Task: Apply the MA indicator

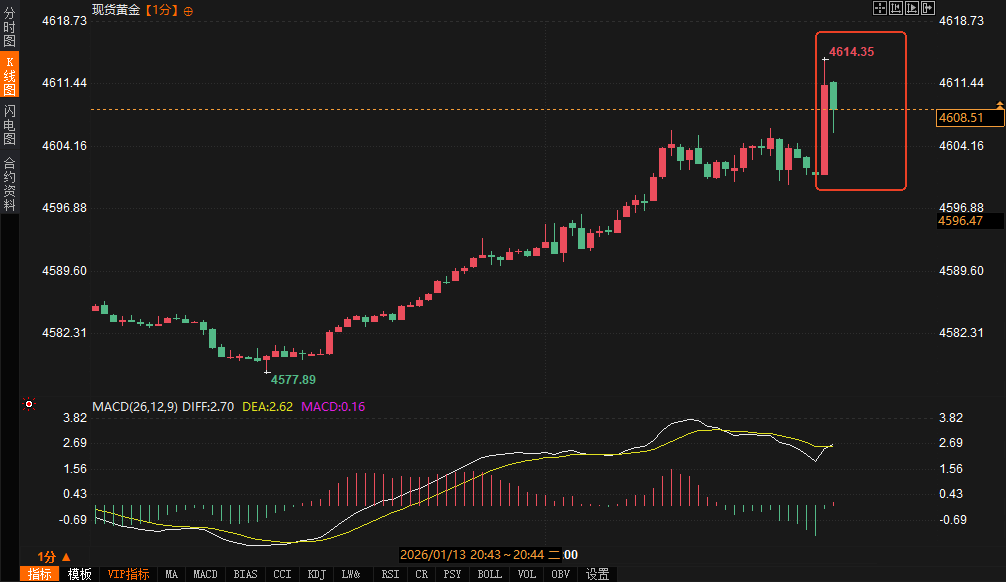Action: pyautogui.click(x=171, y=574)
